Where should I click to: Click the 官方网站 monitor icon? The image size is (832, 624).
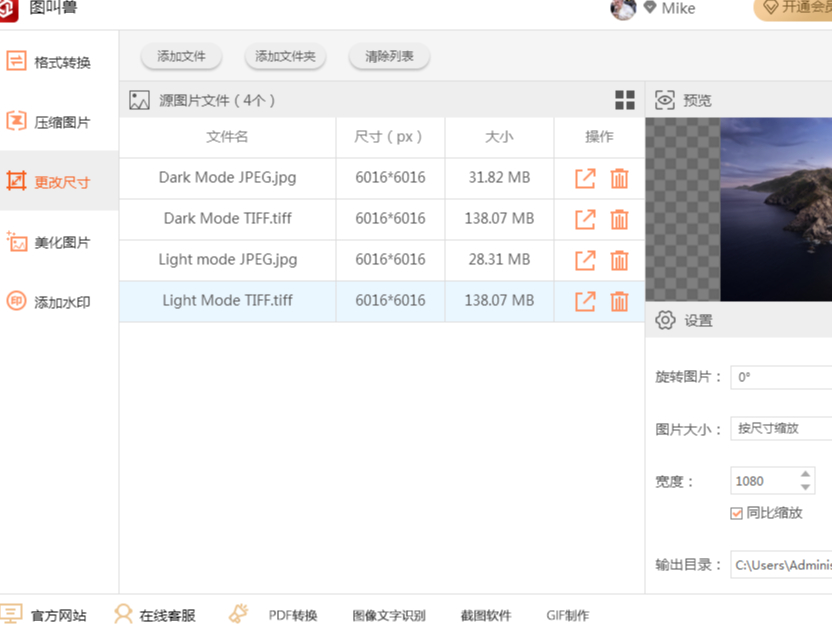(11, 614)
